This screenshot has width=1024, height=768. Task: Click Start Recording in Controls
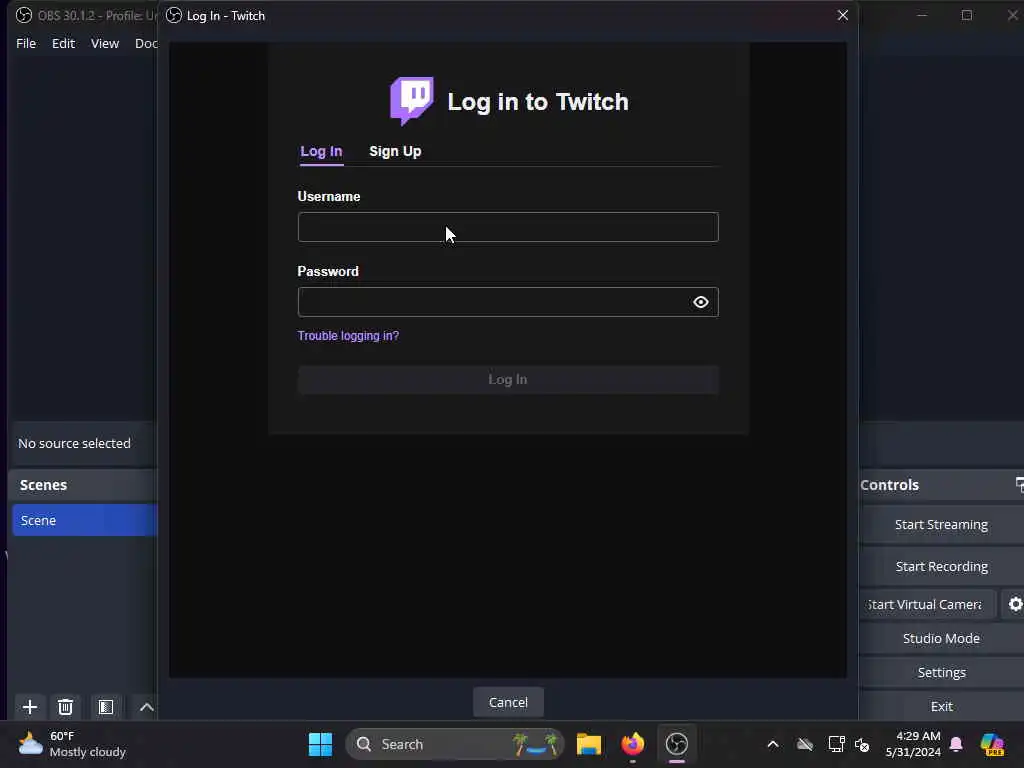point(941,566)
